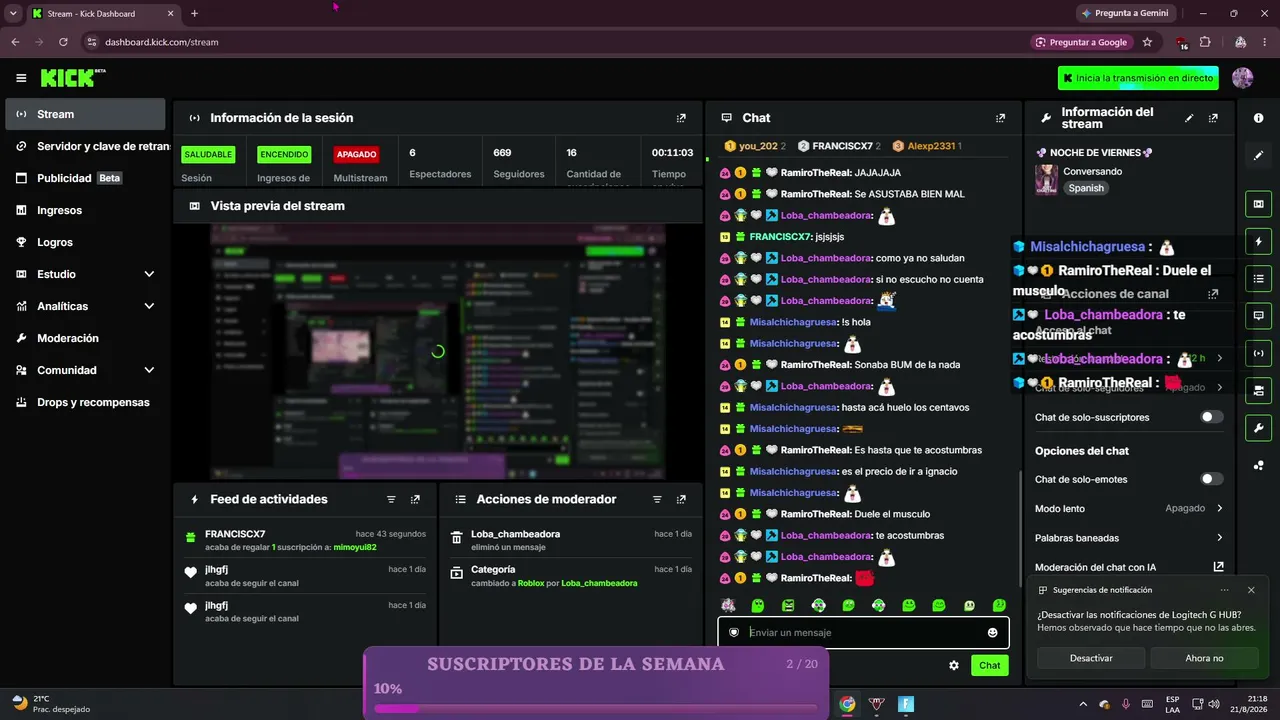Toggle Chat de solo-suscriptores switch
This screenshot has width=1280, height=720.
pos(1211,417)
